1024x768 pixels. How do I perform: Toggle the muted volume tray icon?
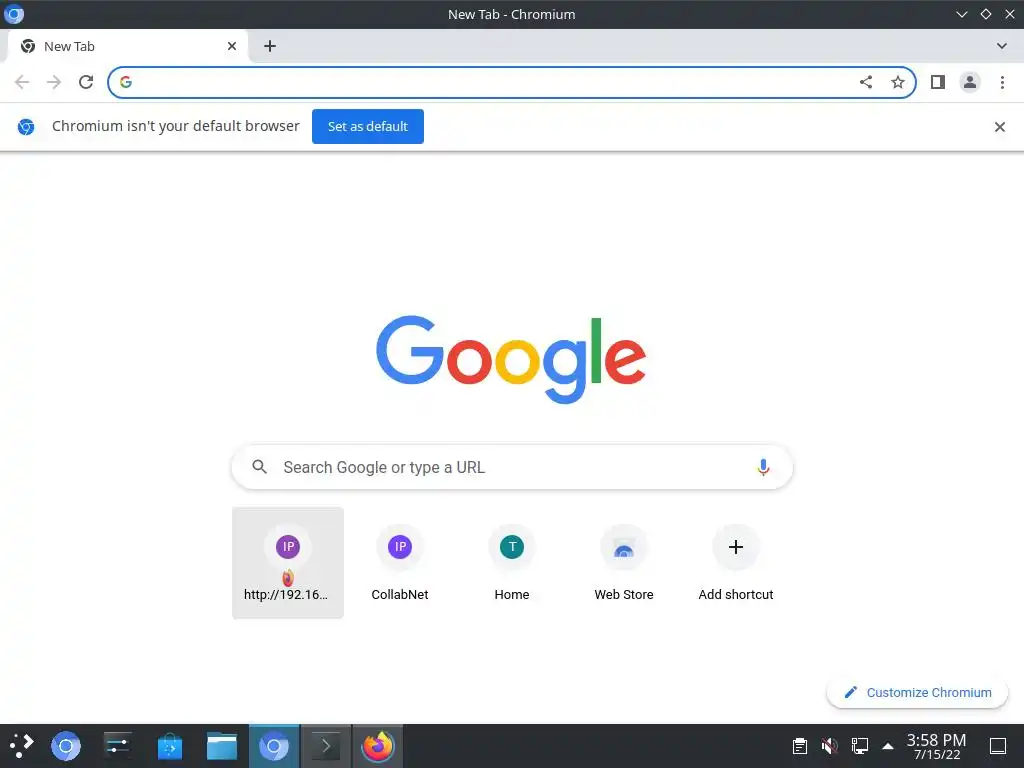[829, 746]
